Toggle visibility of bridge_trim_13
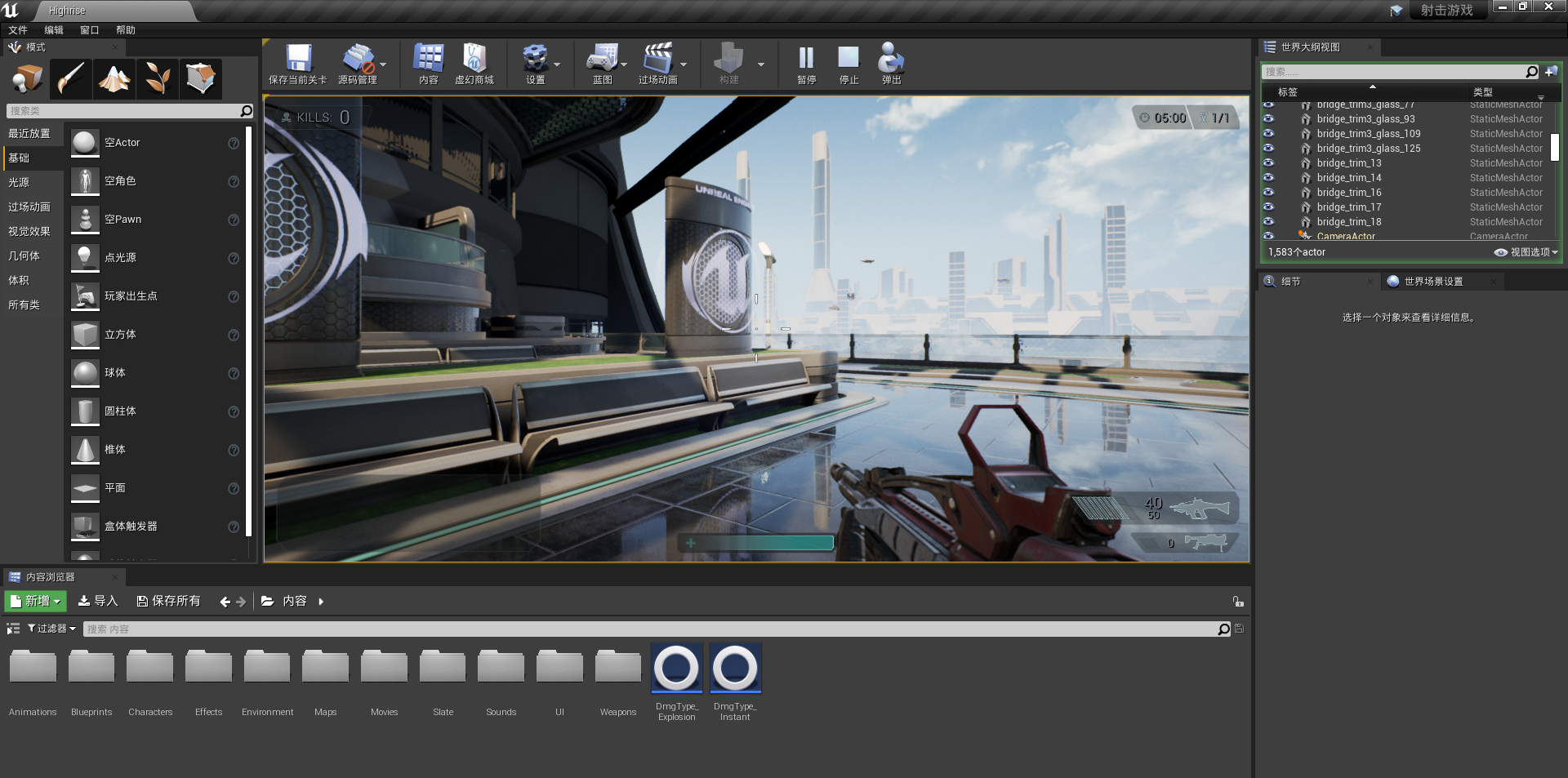Viewport: 1568px width, 778px height. 1268,162
